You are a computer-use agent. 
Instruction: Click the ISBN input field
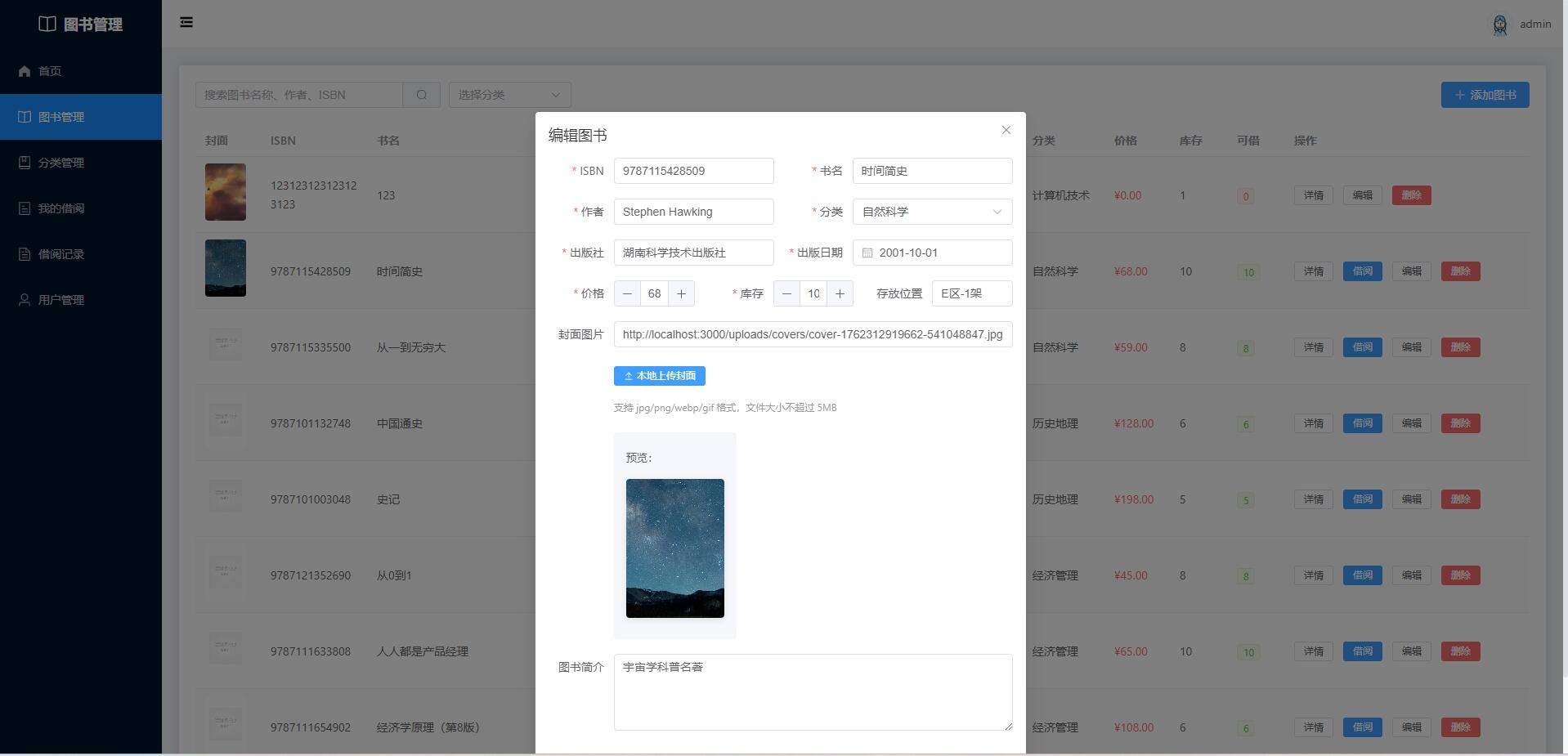tap(692, 171)
